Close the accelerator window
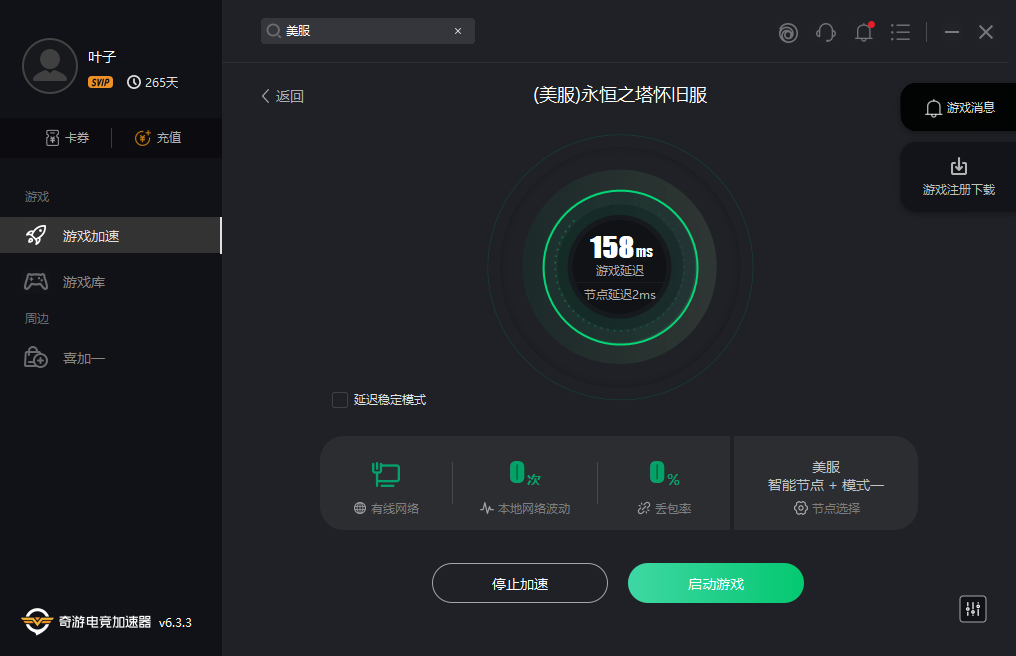This screenshot has height=656, width=1016. (986, 32)
